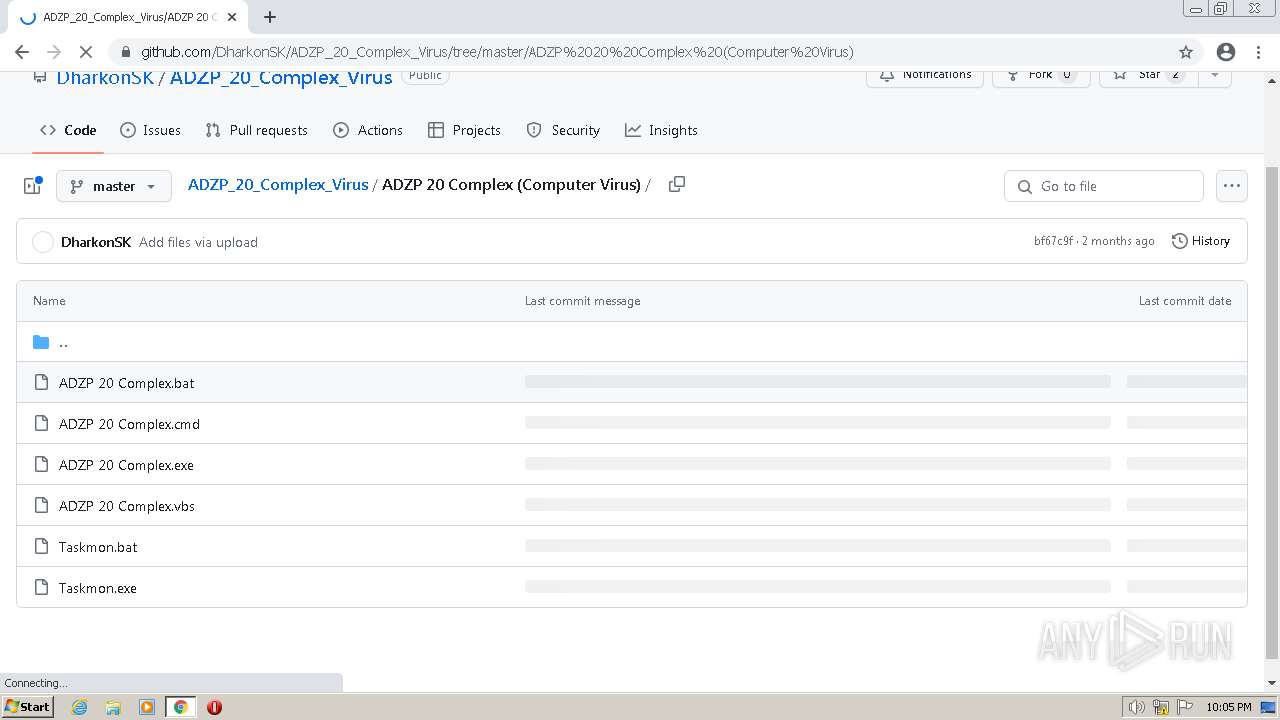The width and height of the screenshot is (1280, 720).
Task: Open ADZP 20 Complex.exe file
Action: click(126, 465)
